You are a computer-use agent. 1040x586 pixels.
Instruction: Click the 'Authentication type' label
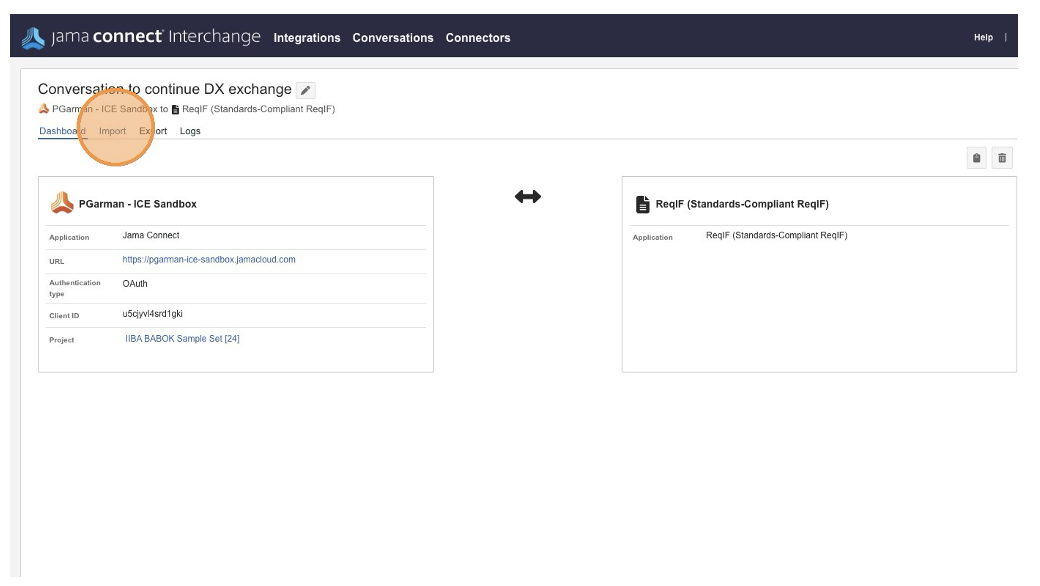(75, 288)
